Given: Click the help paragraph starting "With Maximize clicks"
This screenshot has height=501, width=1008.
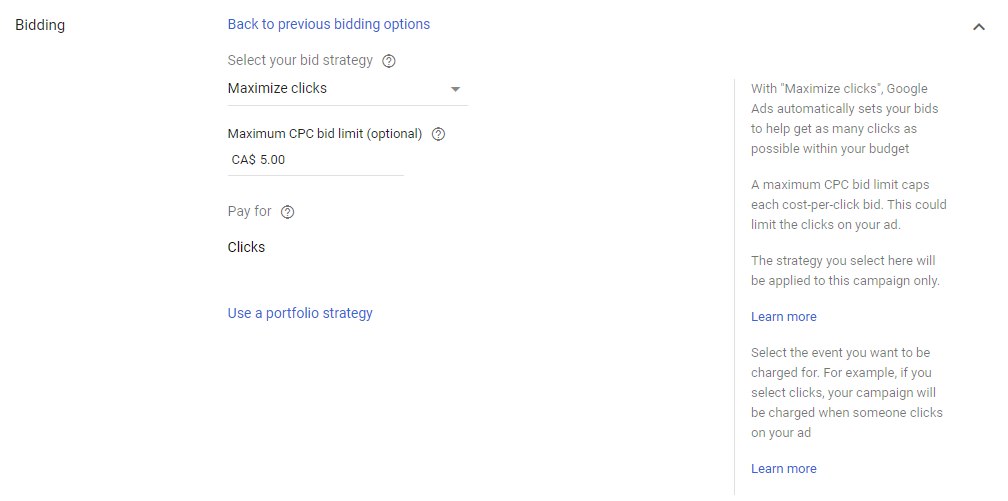Looking at the screenshot, I should coord(845,118).
